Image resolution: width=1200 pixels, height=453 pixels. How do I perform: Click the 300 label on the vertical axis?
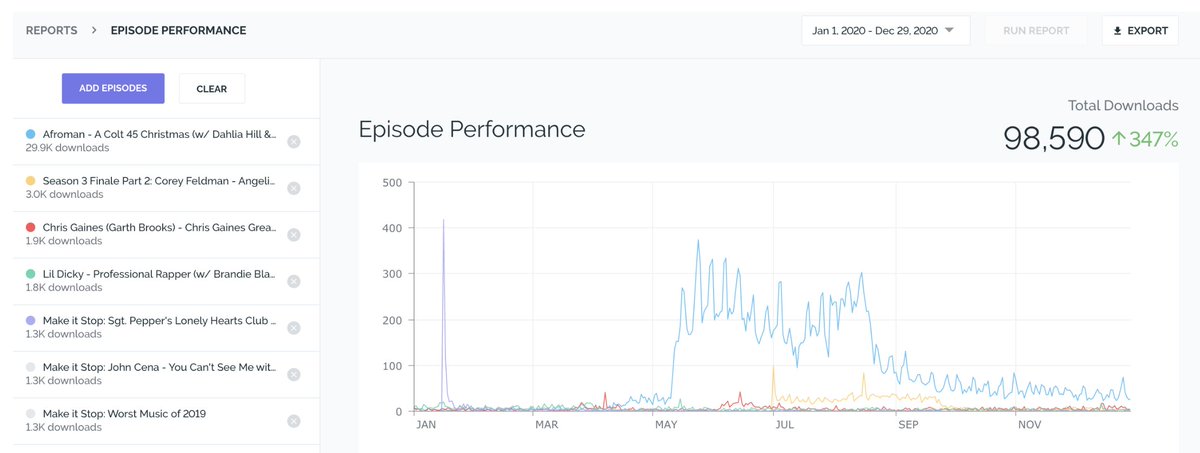pos(392,274)
